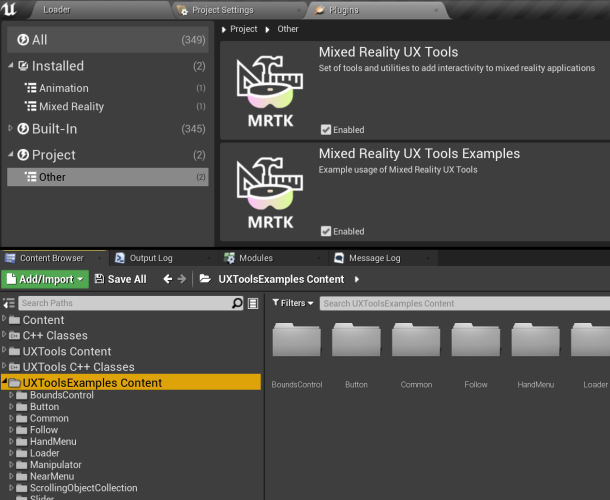Click the Modules tab icon
The image size is (610, 500).
point(230,258)
